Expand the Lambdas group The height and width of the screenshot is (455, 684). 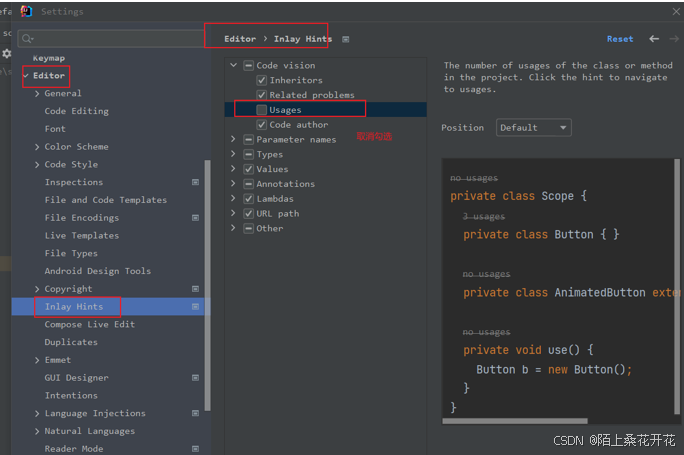click(x=233, y=198)
